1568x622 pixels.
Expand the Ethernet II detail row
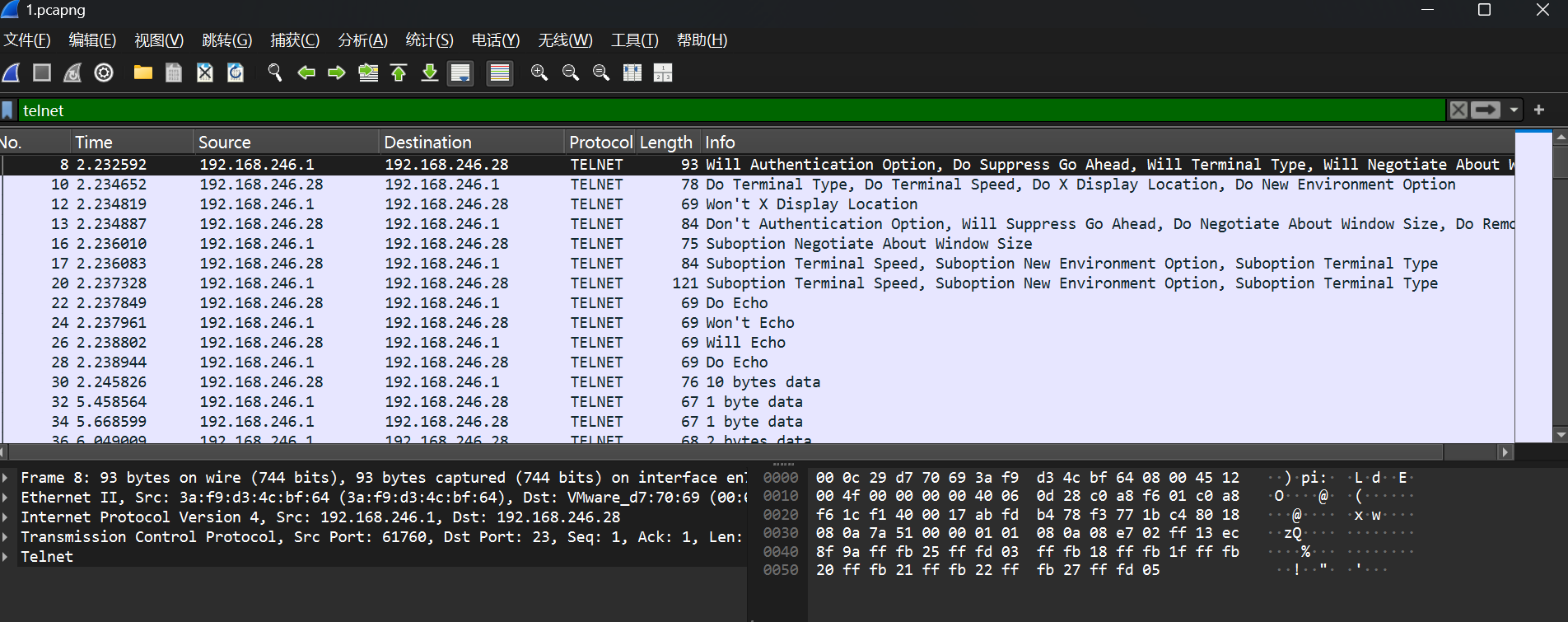click(x=6, y=498)
